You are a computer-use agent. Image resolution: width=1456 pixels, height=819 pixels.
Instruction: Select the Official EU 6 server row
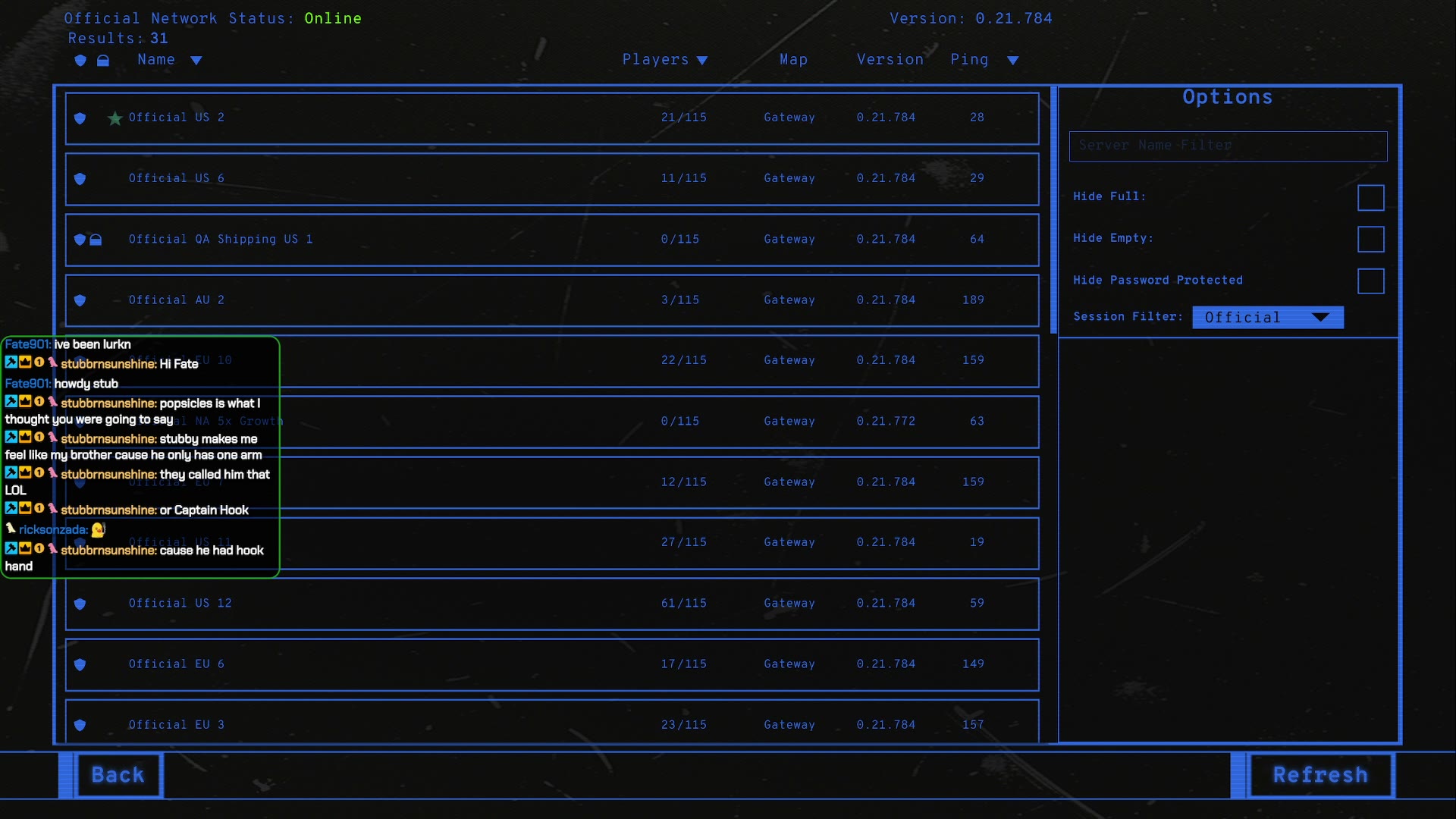[552, 664]
